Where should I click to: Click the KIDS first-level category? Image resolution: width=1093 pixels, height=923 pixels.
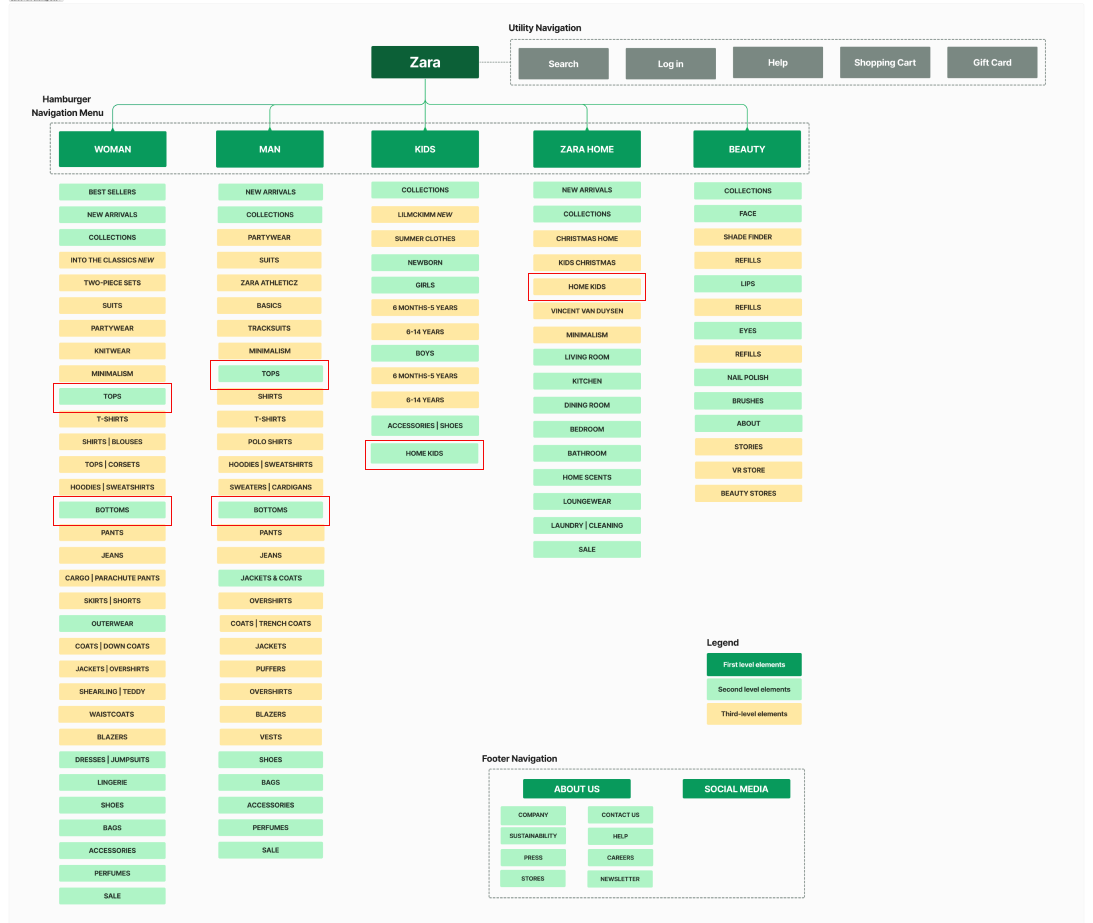pyautogui.click(x=425, y=149)
